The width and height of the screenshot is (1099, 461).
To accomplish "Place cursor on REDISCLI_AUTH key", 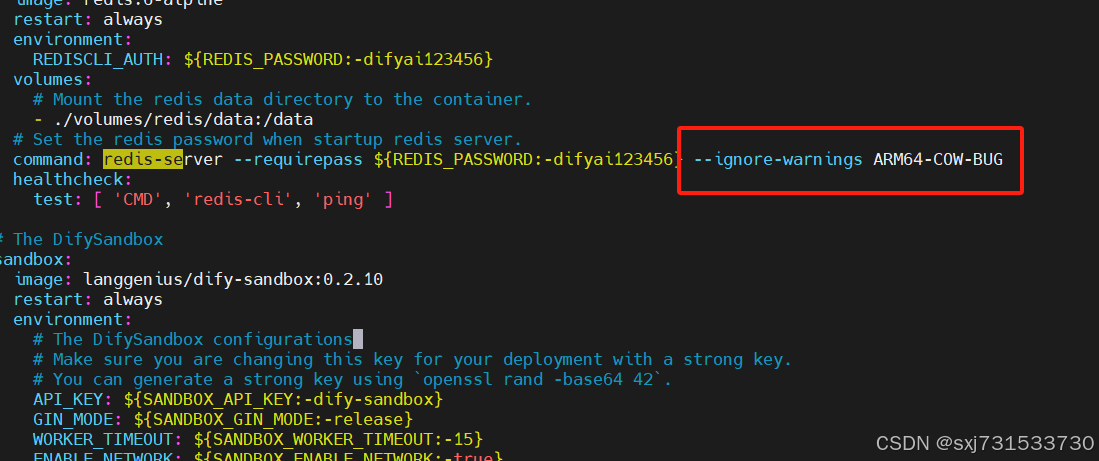I will 98,60.
